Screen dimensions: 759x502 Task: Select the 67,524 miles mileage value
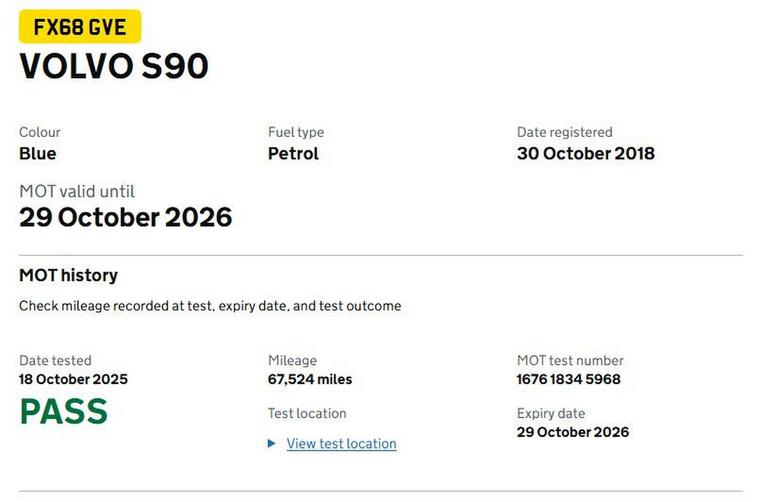click(310, 380)
